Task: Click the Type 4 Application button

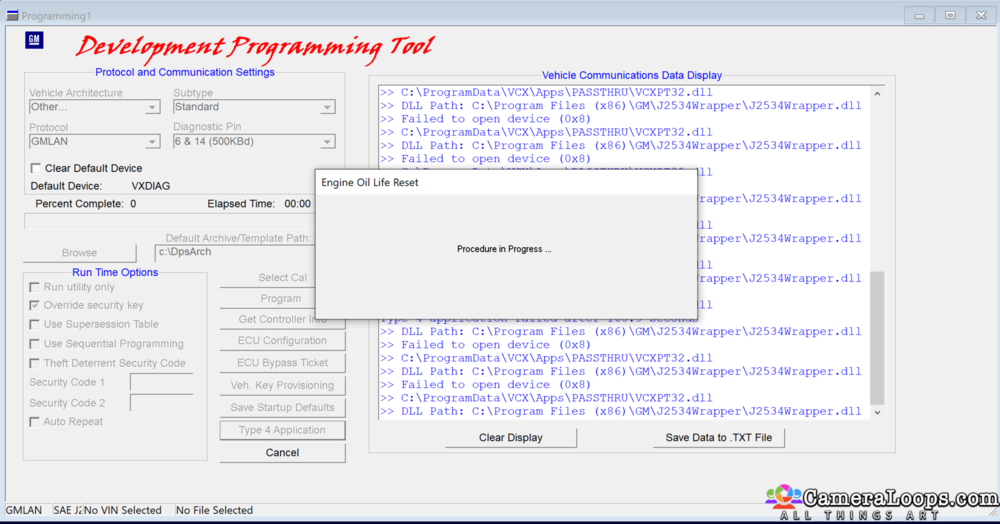Action: click(283, 430)
